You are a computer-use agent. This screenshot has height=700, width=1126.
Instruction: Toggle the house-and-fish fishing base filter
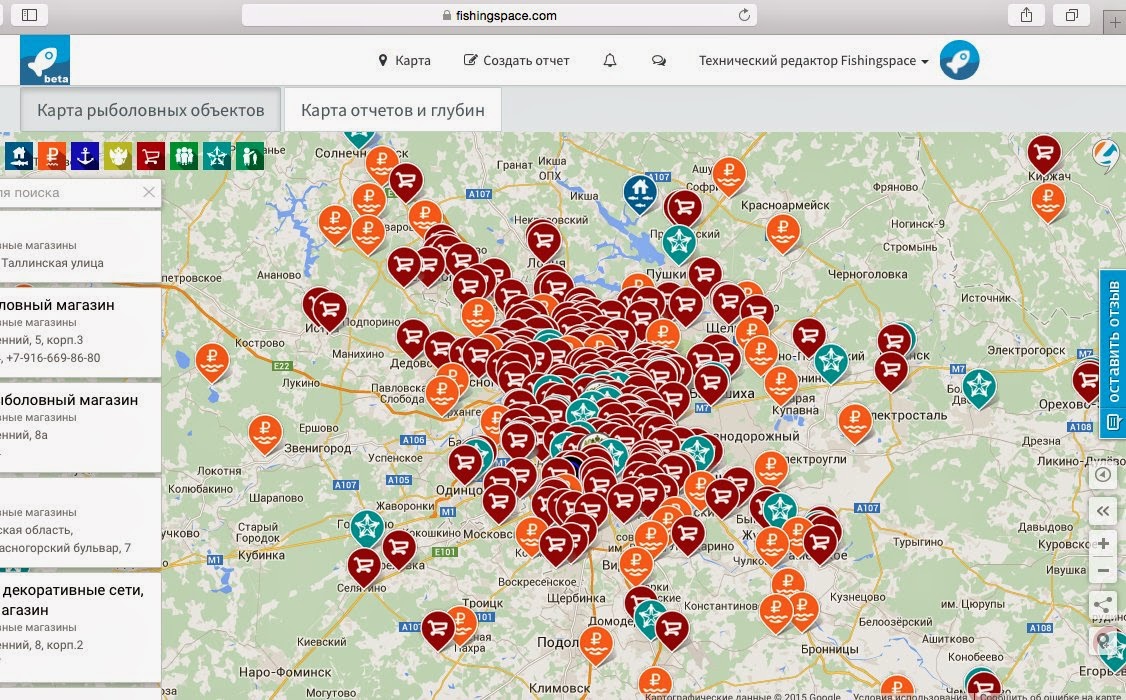tap(19, 156)
